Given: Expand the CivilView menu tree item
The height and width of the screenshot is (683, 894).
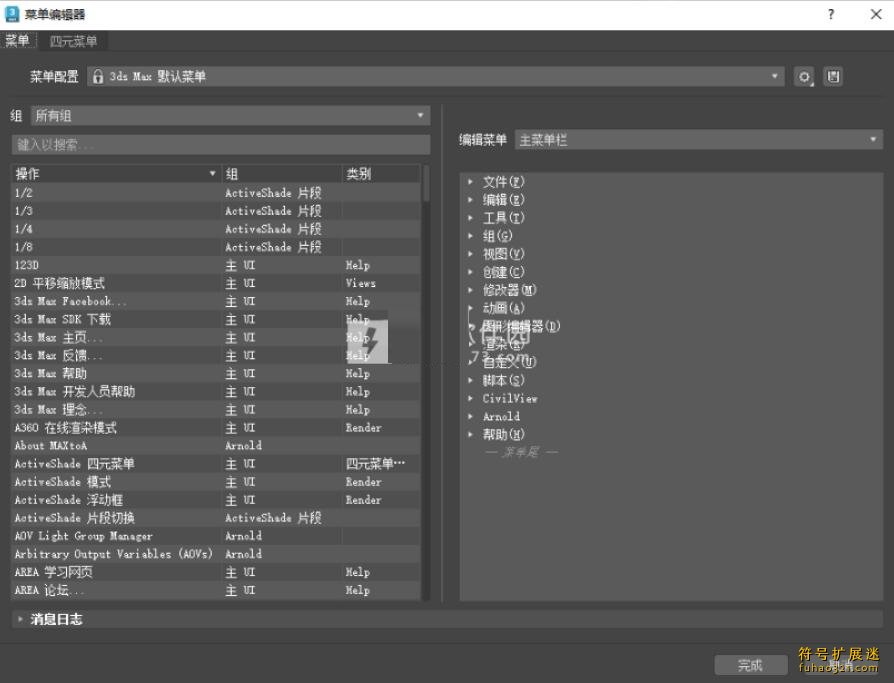Looking at the screenshot, I should click(470, 398).
